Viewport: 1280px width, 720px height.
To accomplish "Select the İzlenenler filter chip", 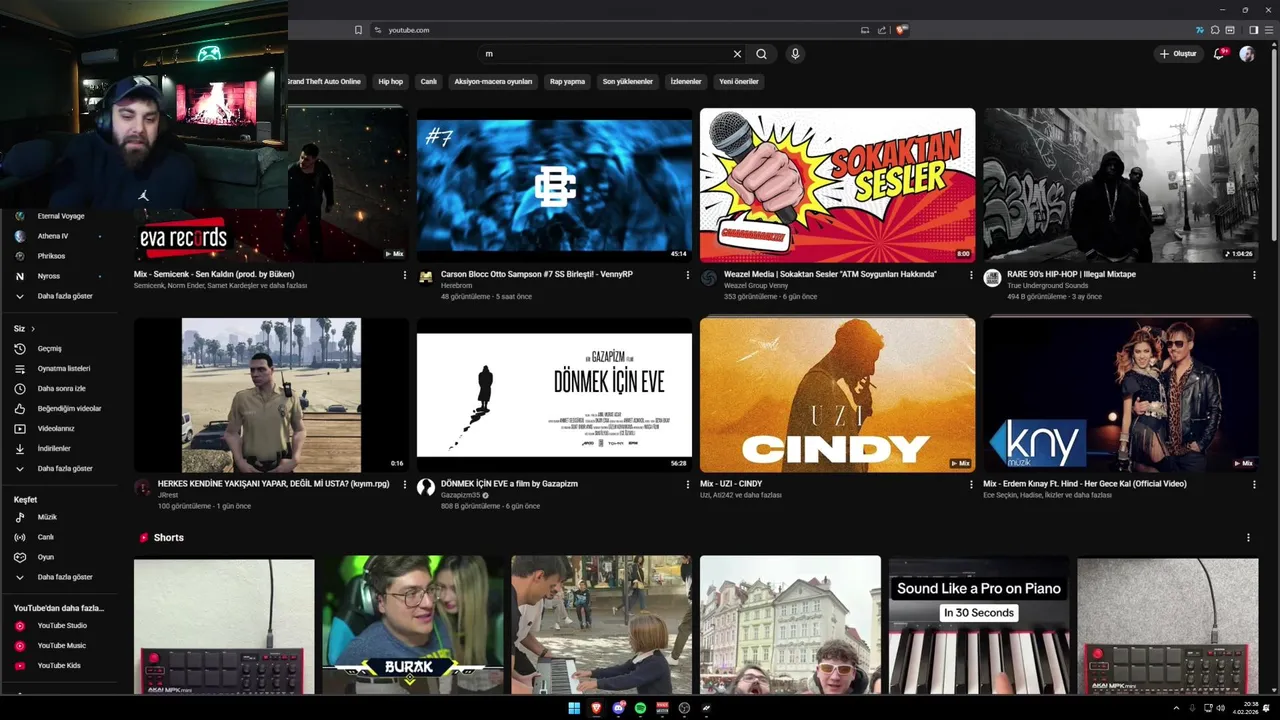I will [x=686, y=81].
